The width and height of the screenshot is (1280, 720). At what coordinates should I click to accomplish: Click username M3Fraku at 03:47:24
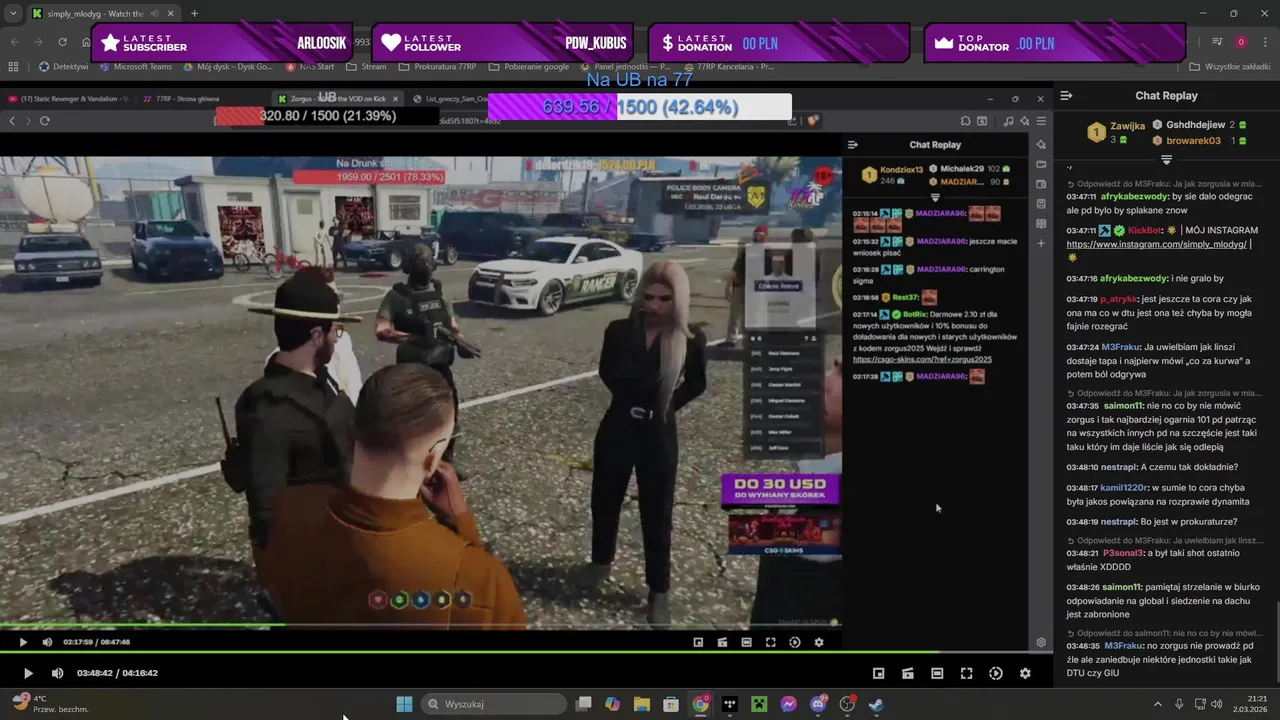(x=1120, y=347)
